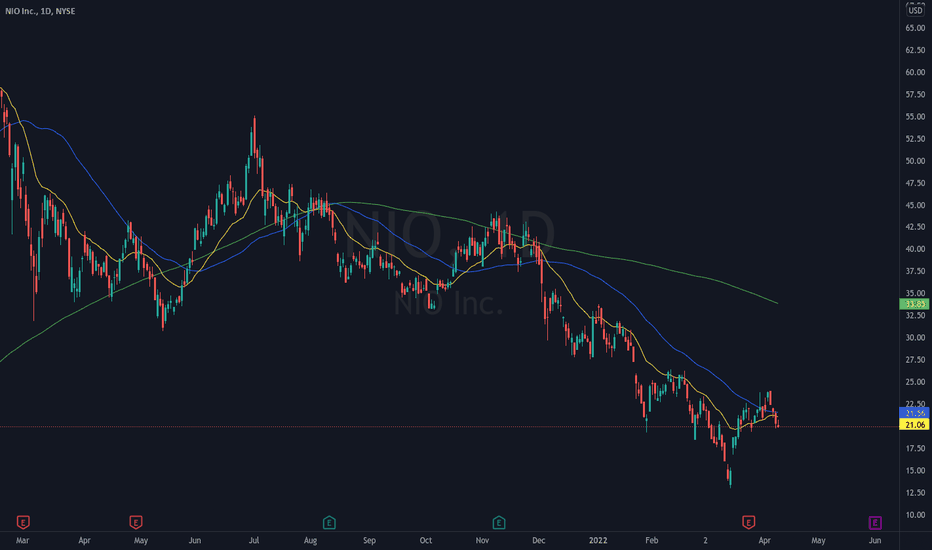Click the NIO Inc., 1D, NYSE symbol title
Screen dimensions: 932x550
click(40, 11)
